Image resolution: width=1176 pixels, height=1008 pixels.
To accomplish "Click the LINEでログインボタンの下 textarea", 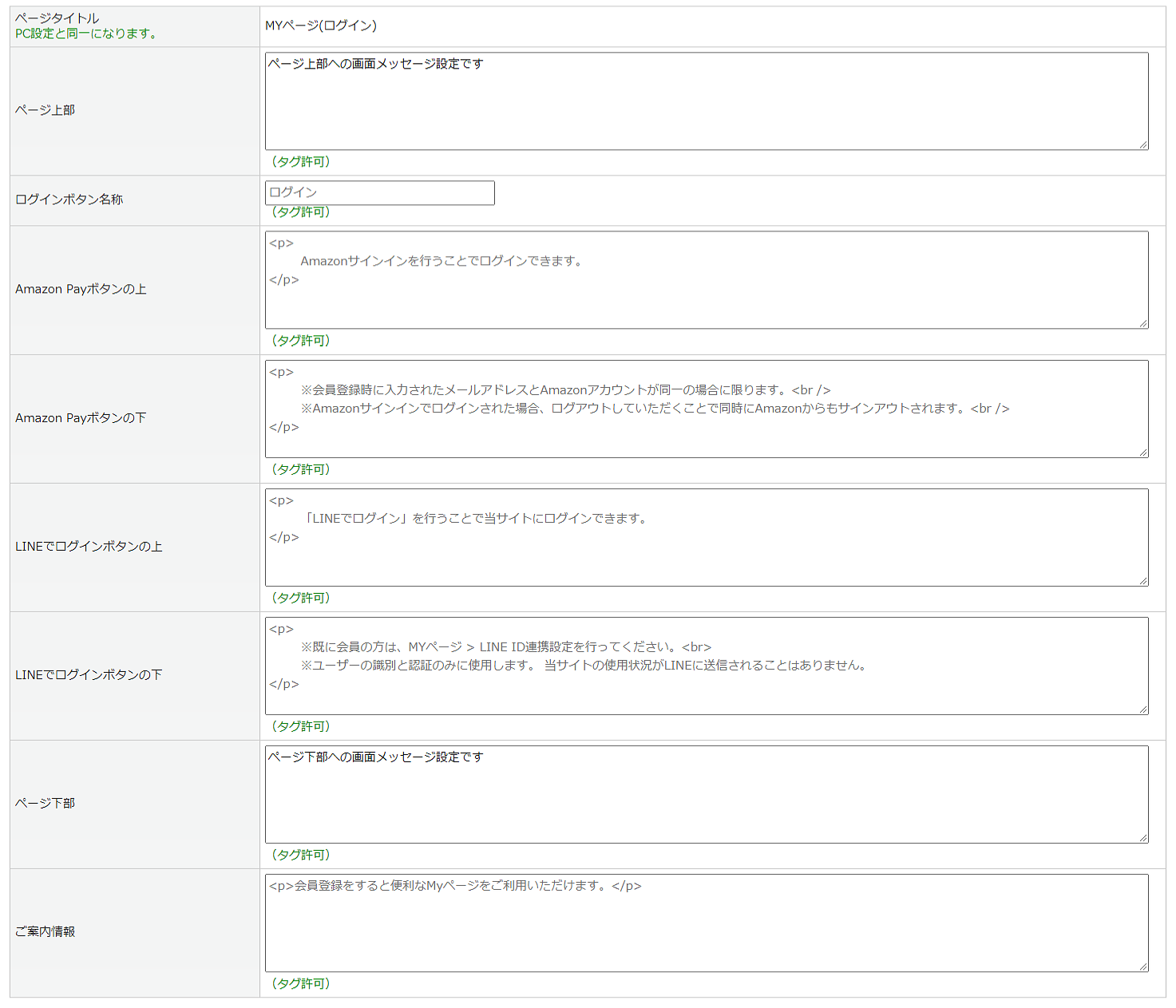I will pos(707,666).
